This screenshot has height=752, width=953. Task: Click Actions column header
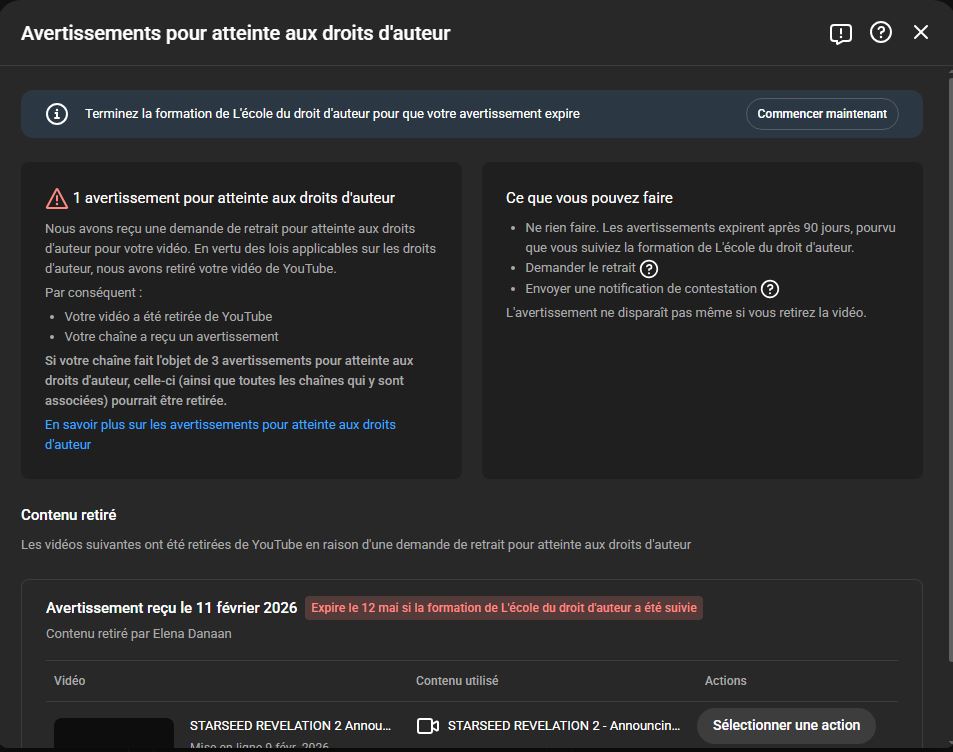[x=726, y=681]
